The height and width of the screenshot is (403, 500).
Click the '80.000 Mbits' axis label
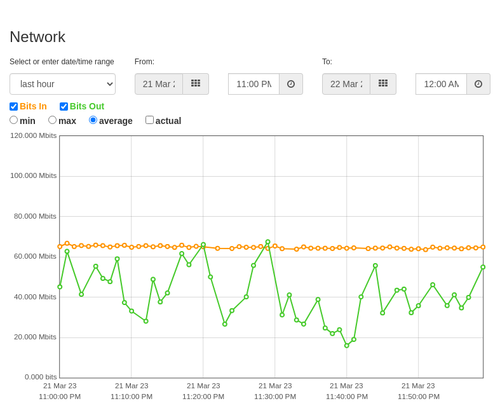(x=35, y=216)
